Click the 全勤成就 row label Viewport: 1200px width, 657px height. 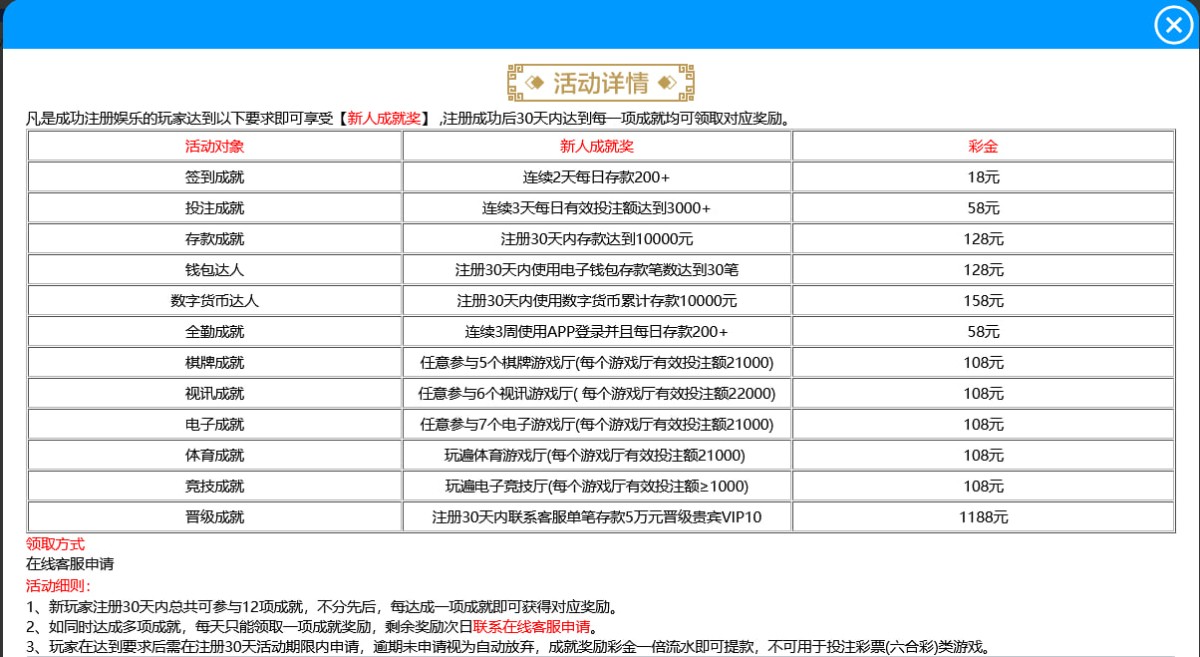(x=215, y=331)
